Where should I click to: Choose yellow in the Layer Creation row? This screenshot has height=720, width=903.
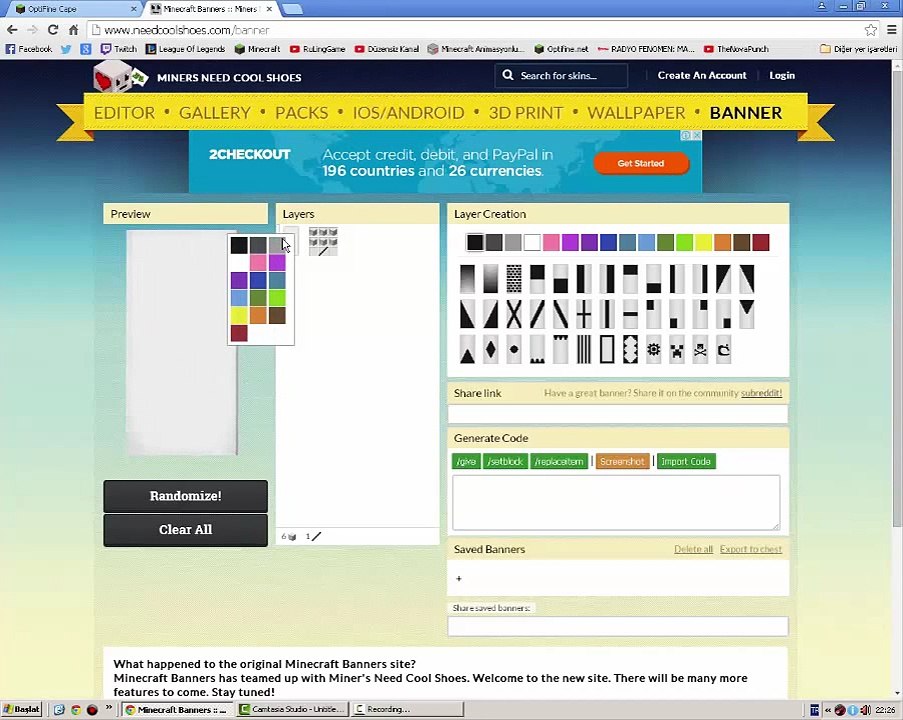click(x=703, y=242)
